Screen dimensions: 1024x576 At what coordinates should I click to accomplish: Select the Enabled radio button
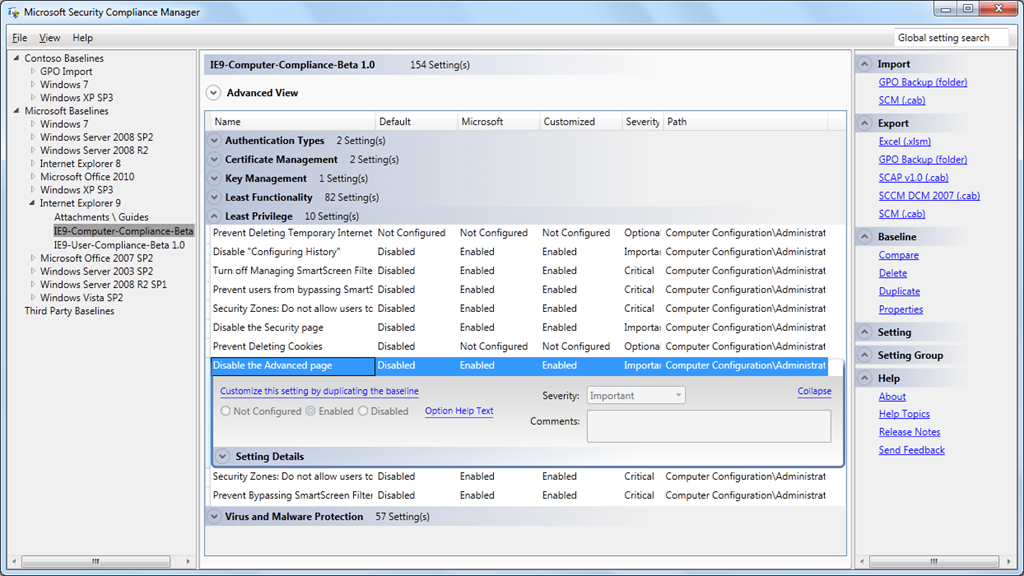coord(311,411)
